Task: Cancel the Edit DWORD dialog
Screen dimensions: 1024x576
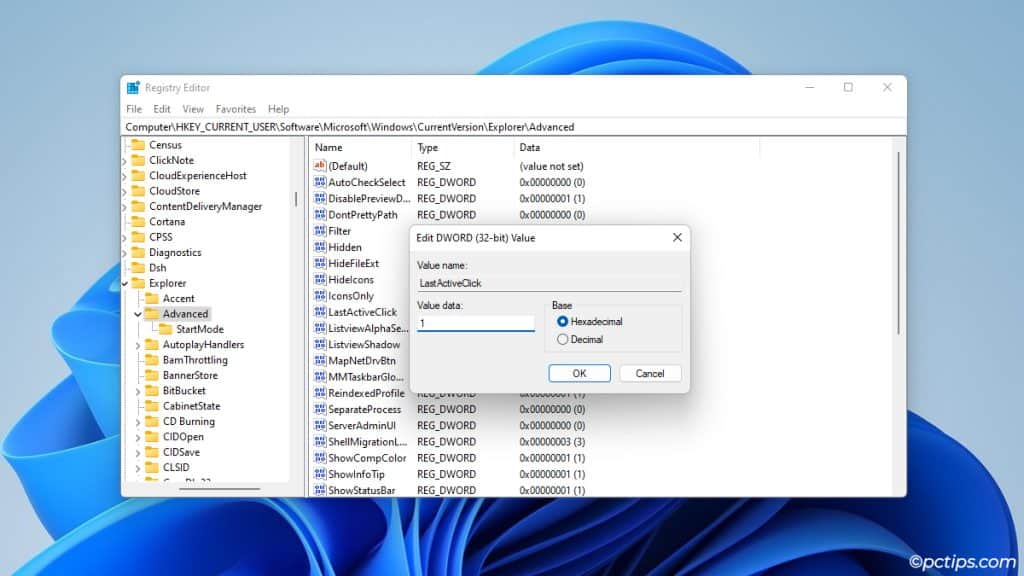Action: click(650, 373)
